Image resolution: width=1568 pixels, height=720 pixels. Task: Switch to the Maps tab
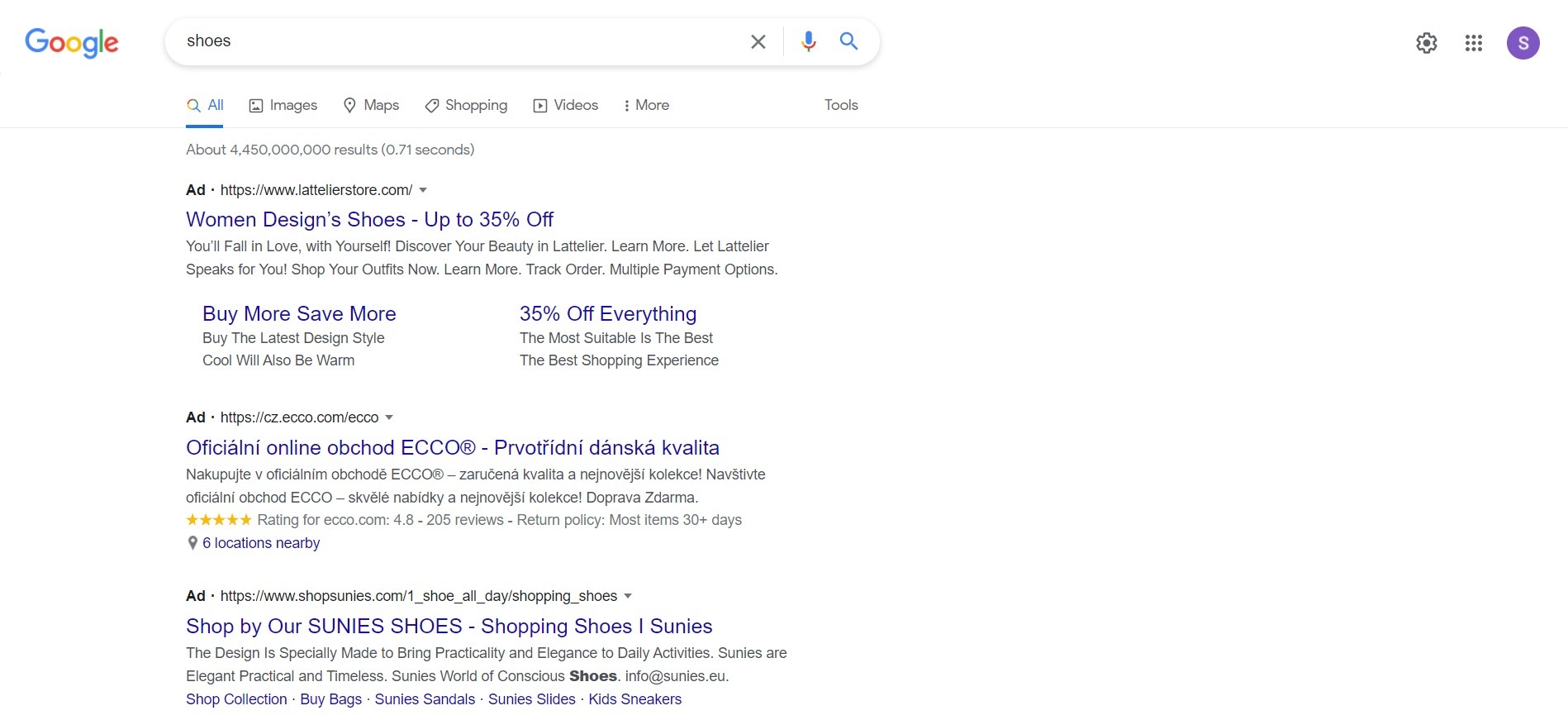(x=372, y=105)
